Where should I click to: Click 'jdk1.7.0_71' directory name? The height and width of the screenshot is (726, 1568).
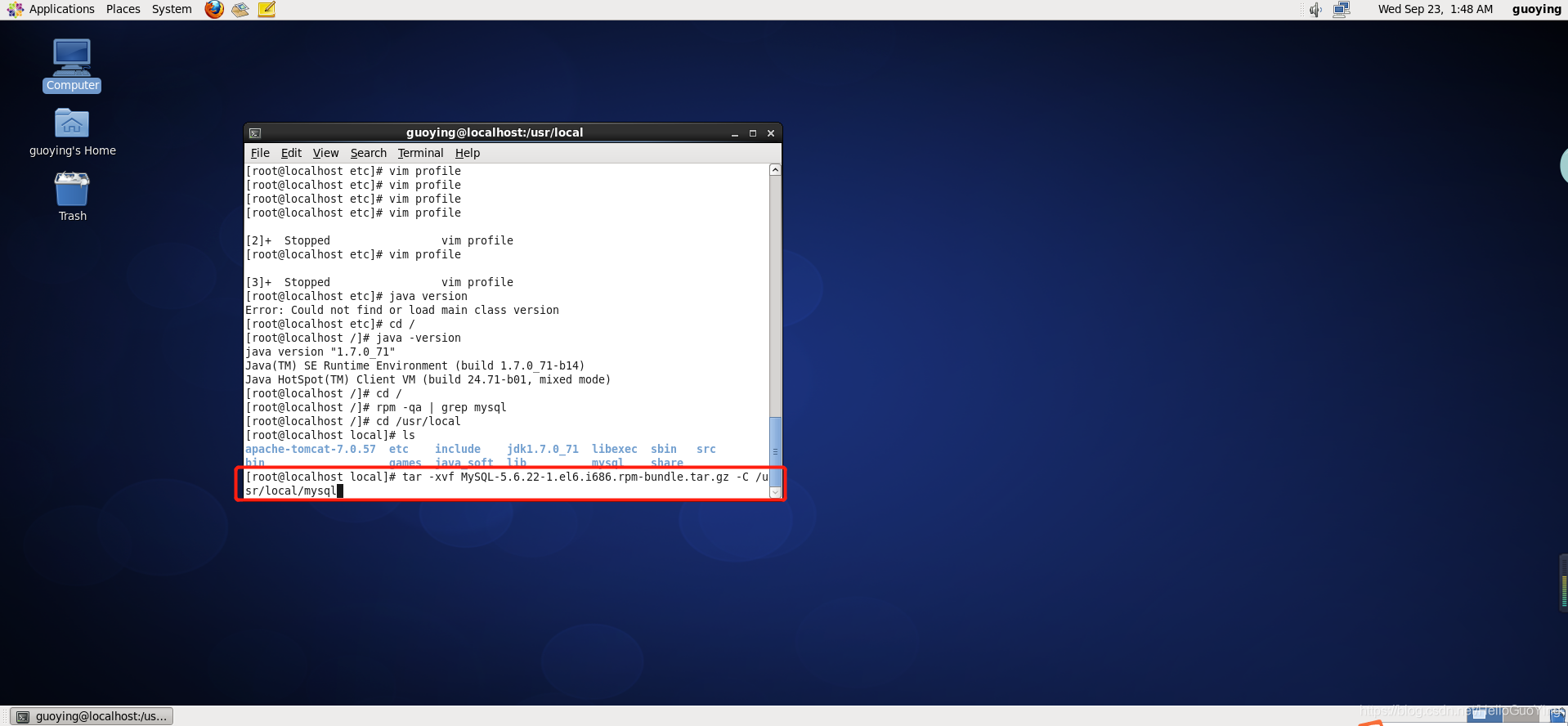(x=543, y=449)
